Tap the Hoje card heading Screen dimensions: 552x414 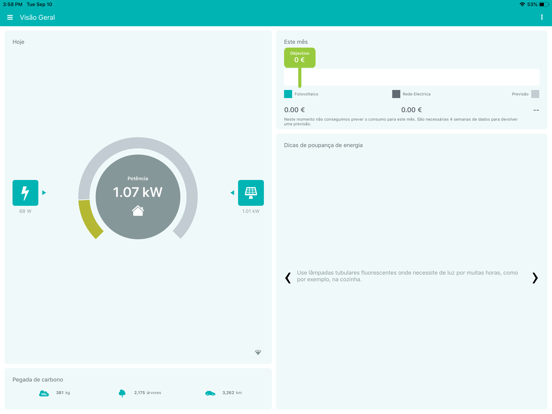pos(18,42)
